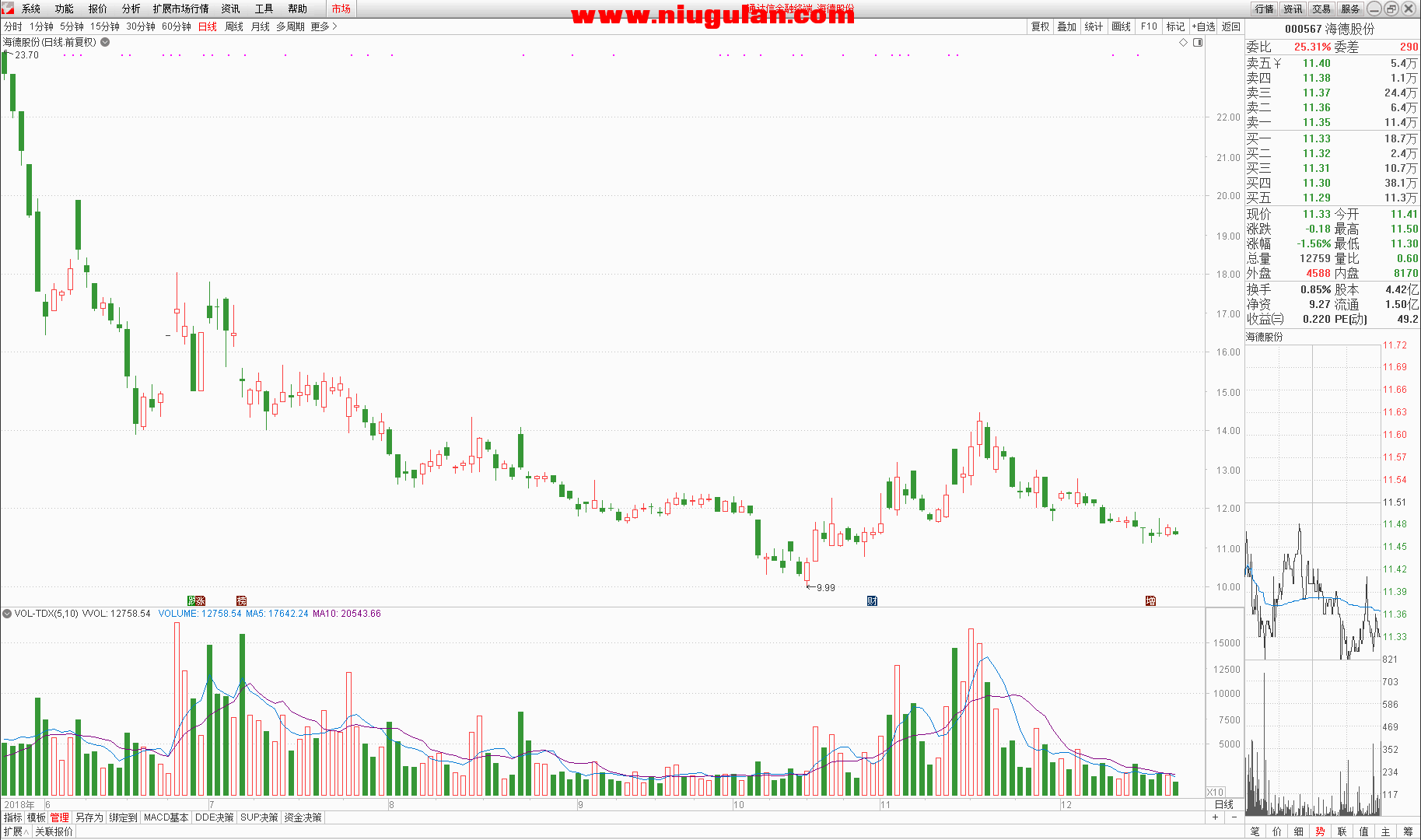The width and height of the screenshot is (1421, 840).
Task: Open 多周期 multi-period view
Action: pos(291,26)
